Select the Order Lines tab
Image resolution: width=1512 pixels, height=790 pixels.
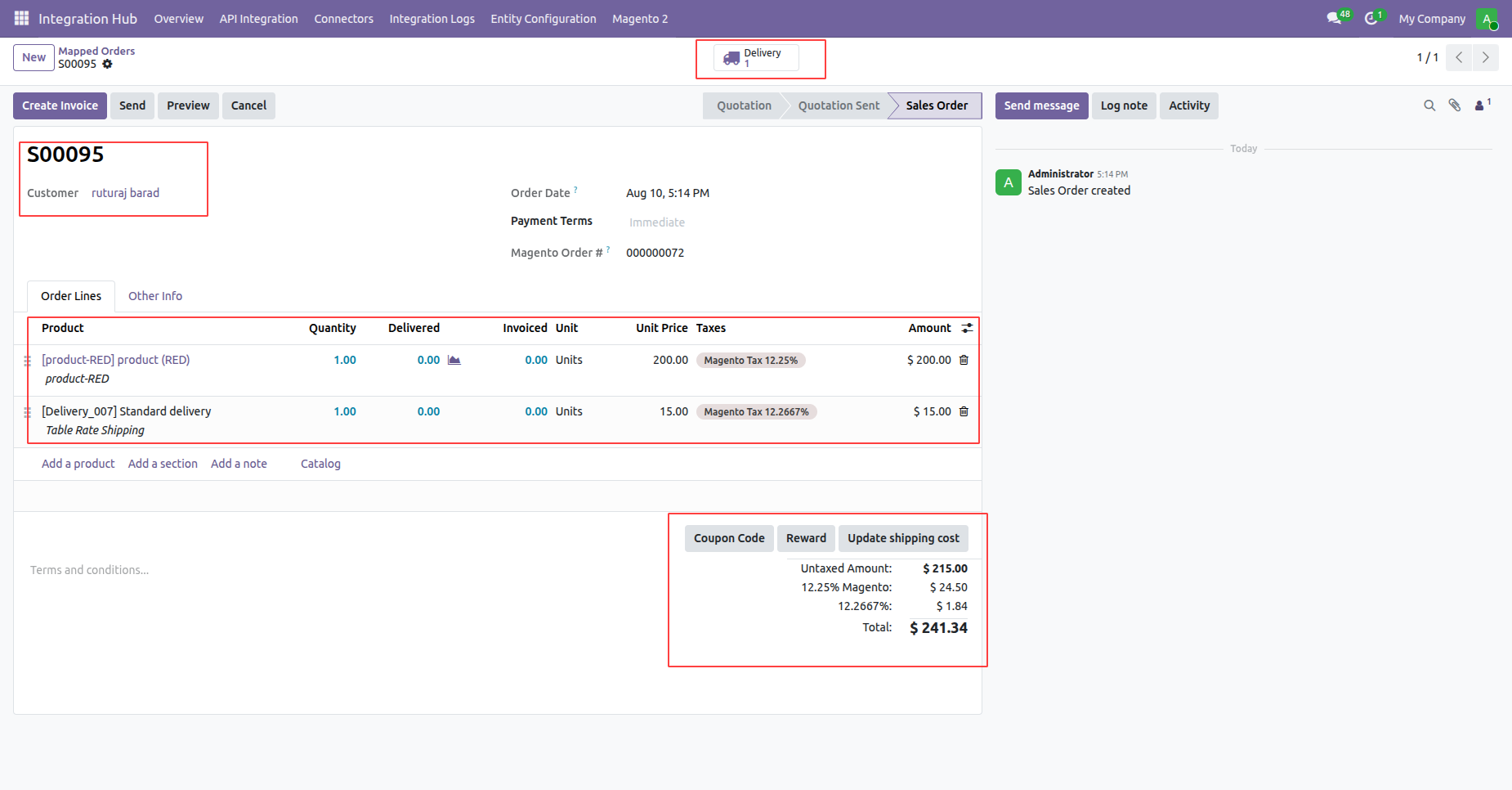click(71, 296)
